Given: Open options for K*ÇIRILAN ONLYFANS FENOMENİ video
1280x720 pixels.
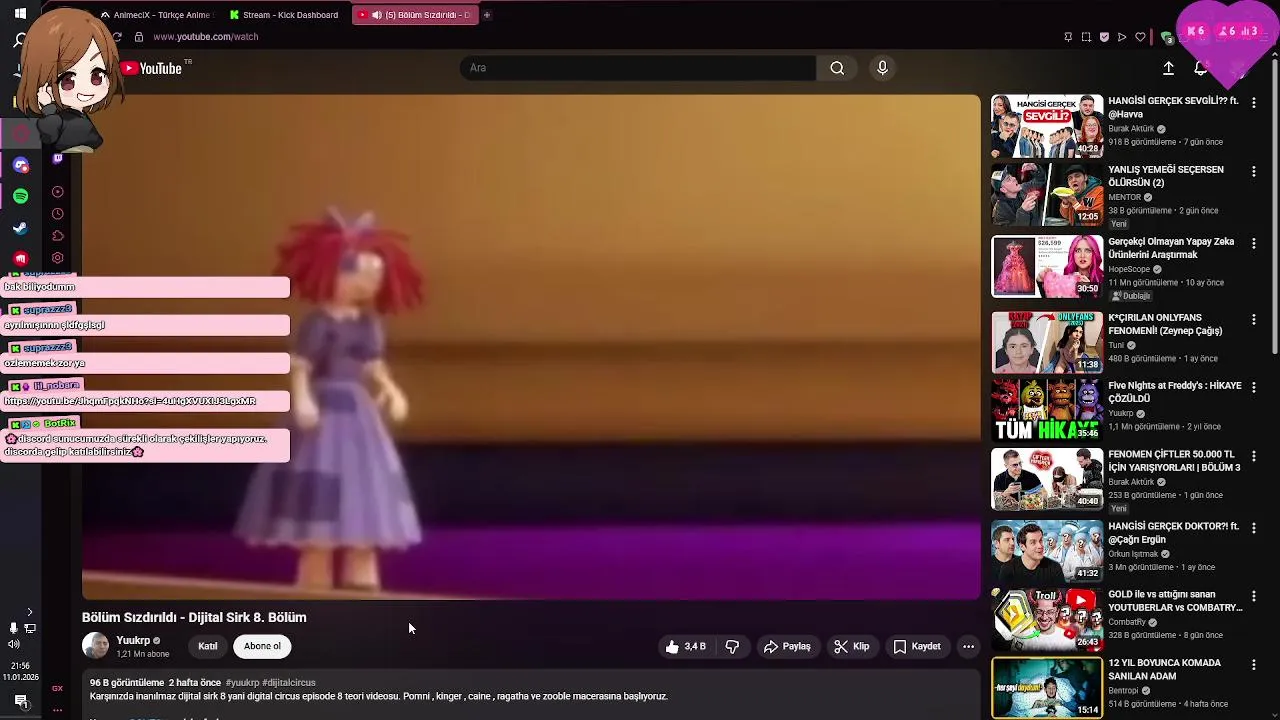Looking at the screenshot, I should pyautogui.click(x=1253, y=320).
